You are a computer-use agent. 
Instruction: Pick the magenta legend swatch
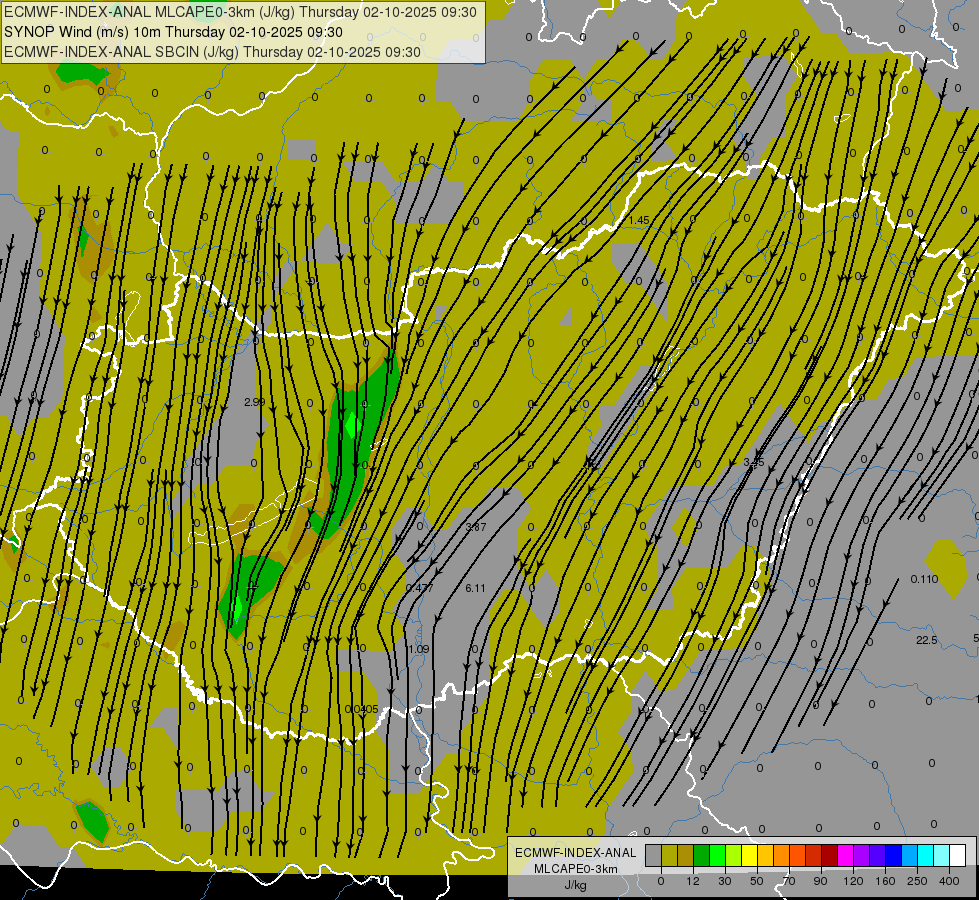[846, 856]
